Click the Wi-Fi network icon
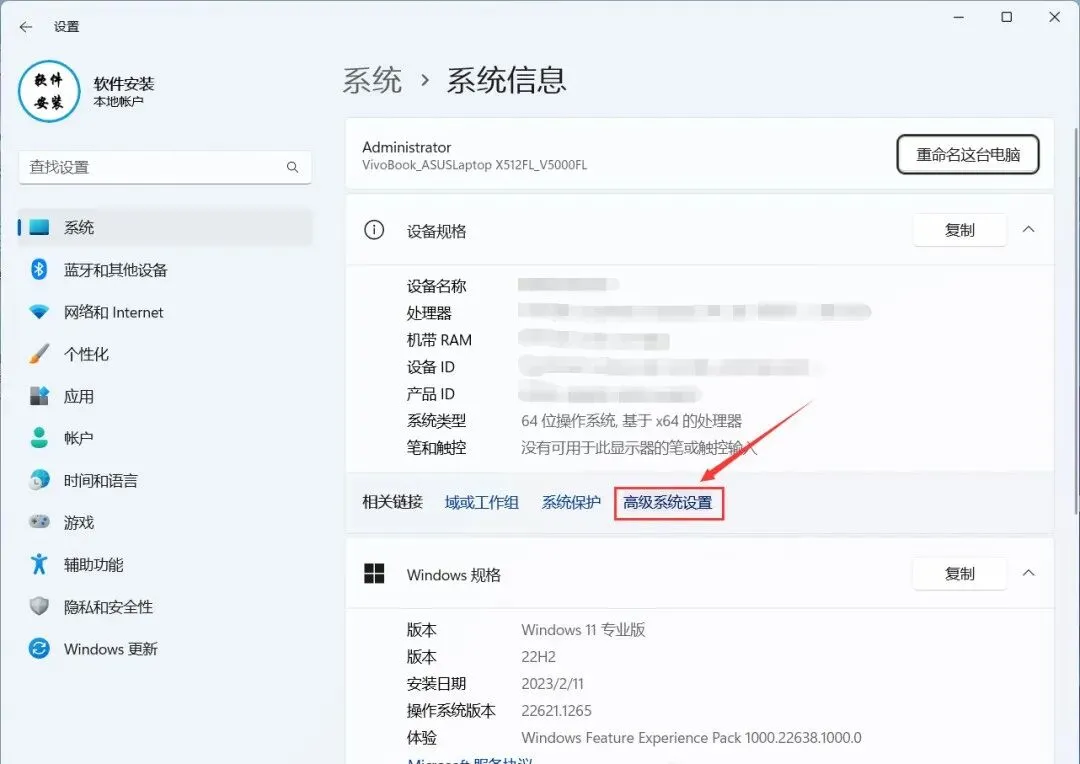This screenshot has width=1080, height=764. [39, 312]
